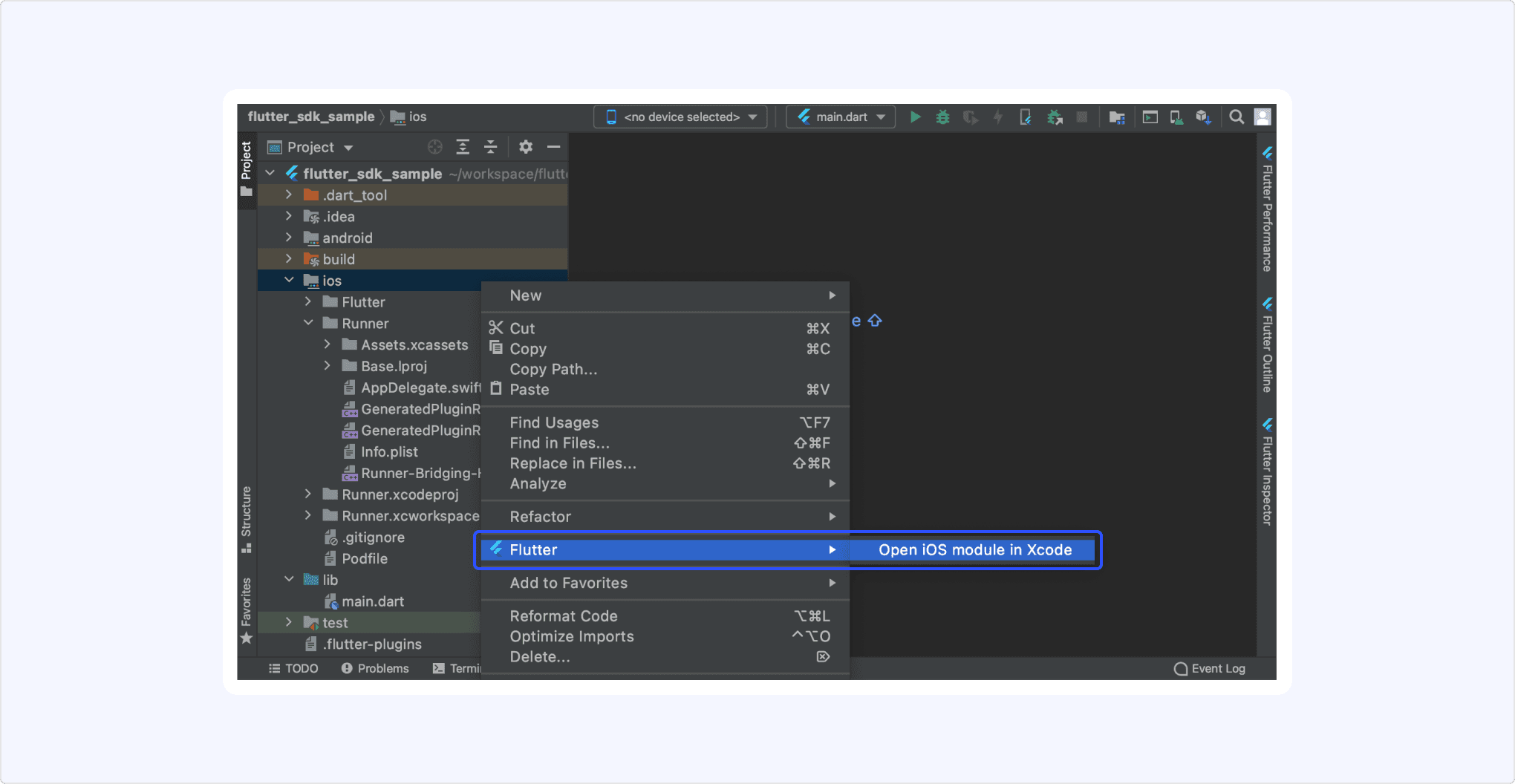Click flutter_sdk_sample in the breadcrumb bar
Image resolution: width=1515 pixels, height=784 pixels.
coord(311,117)
